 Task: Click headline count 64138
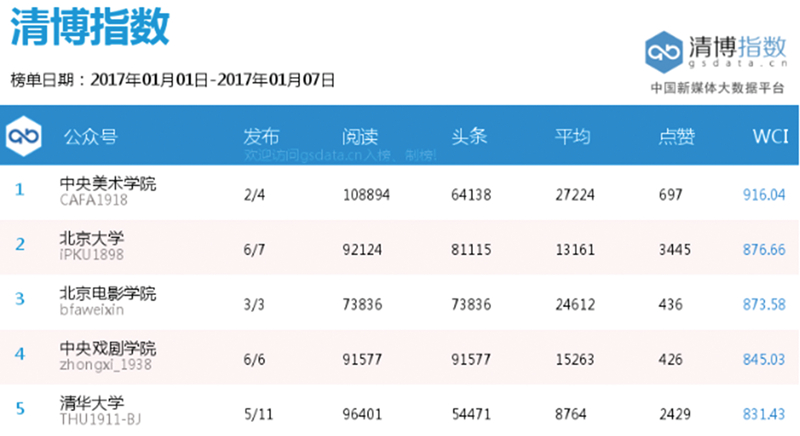click(471, 195)
